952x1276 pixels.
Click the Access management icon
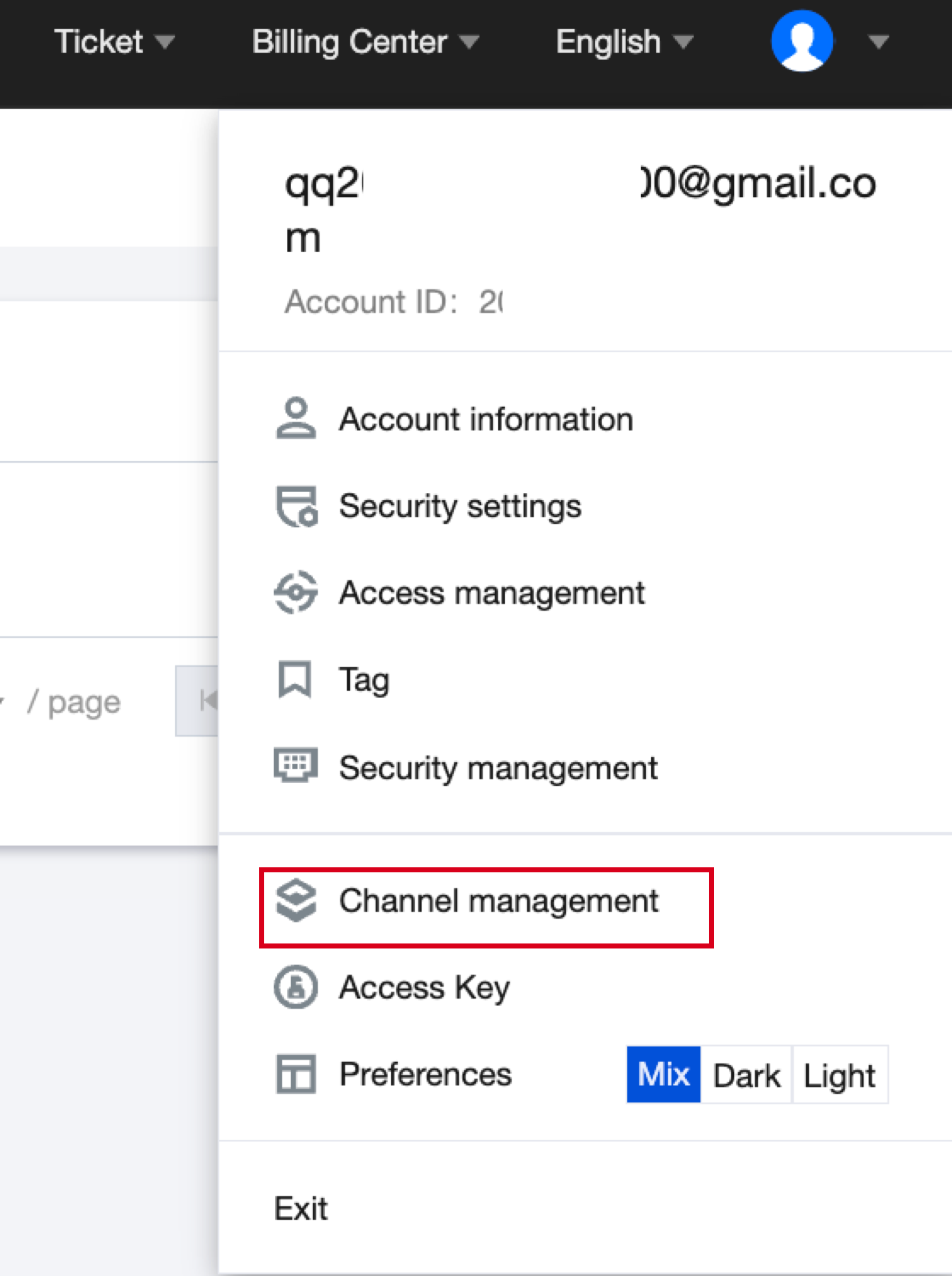296,592
